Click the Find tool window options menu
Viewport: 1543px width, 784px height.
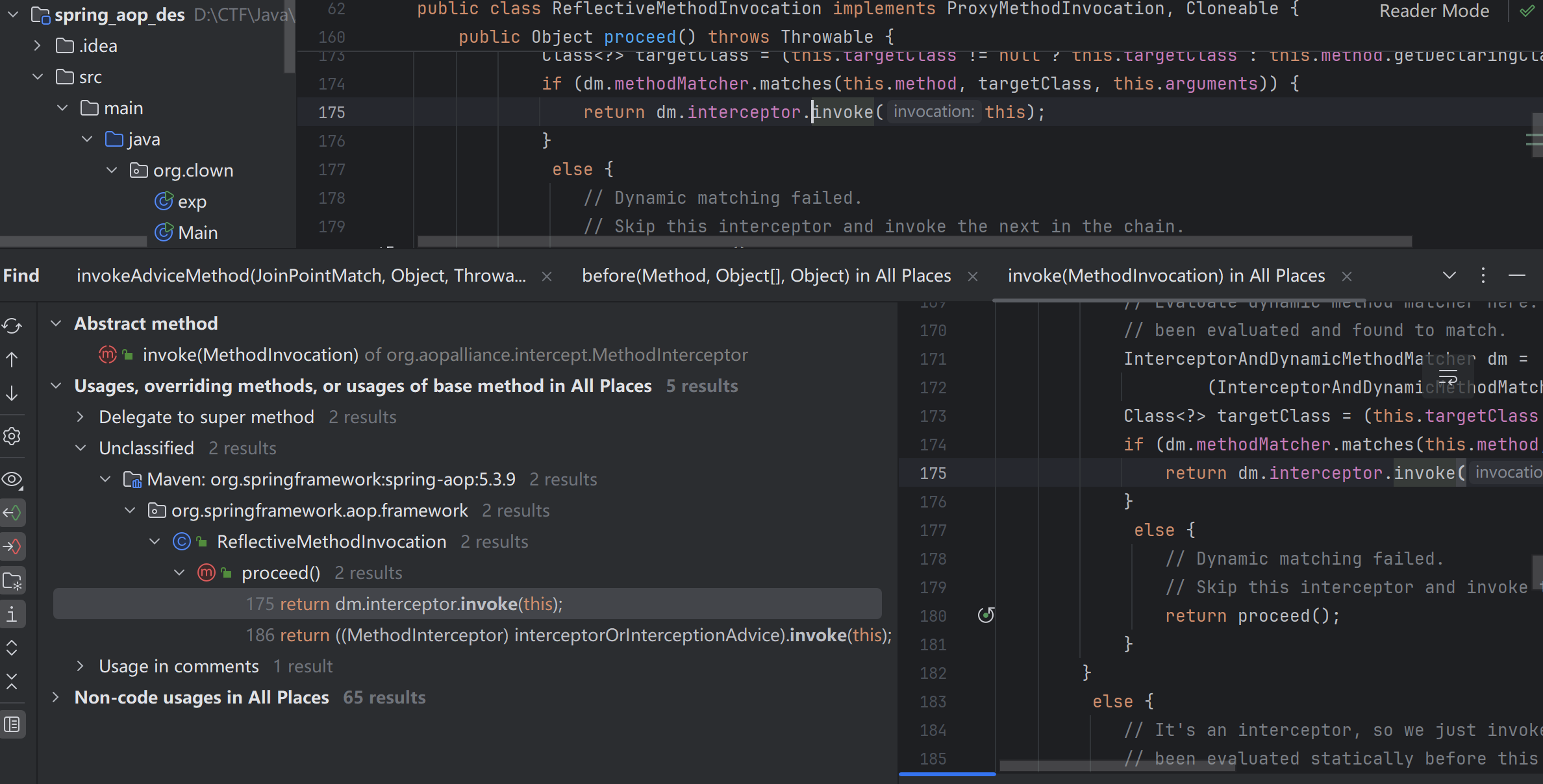1483,275
